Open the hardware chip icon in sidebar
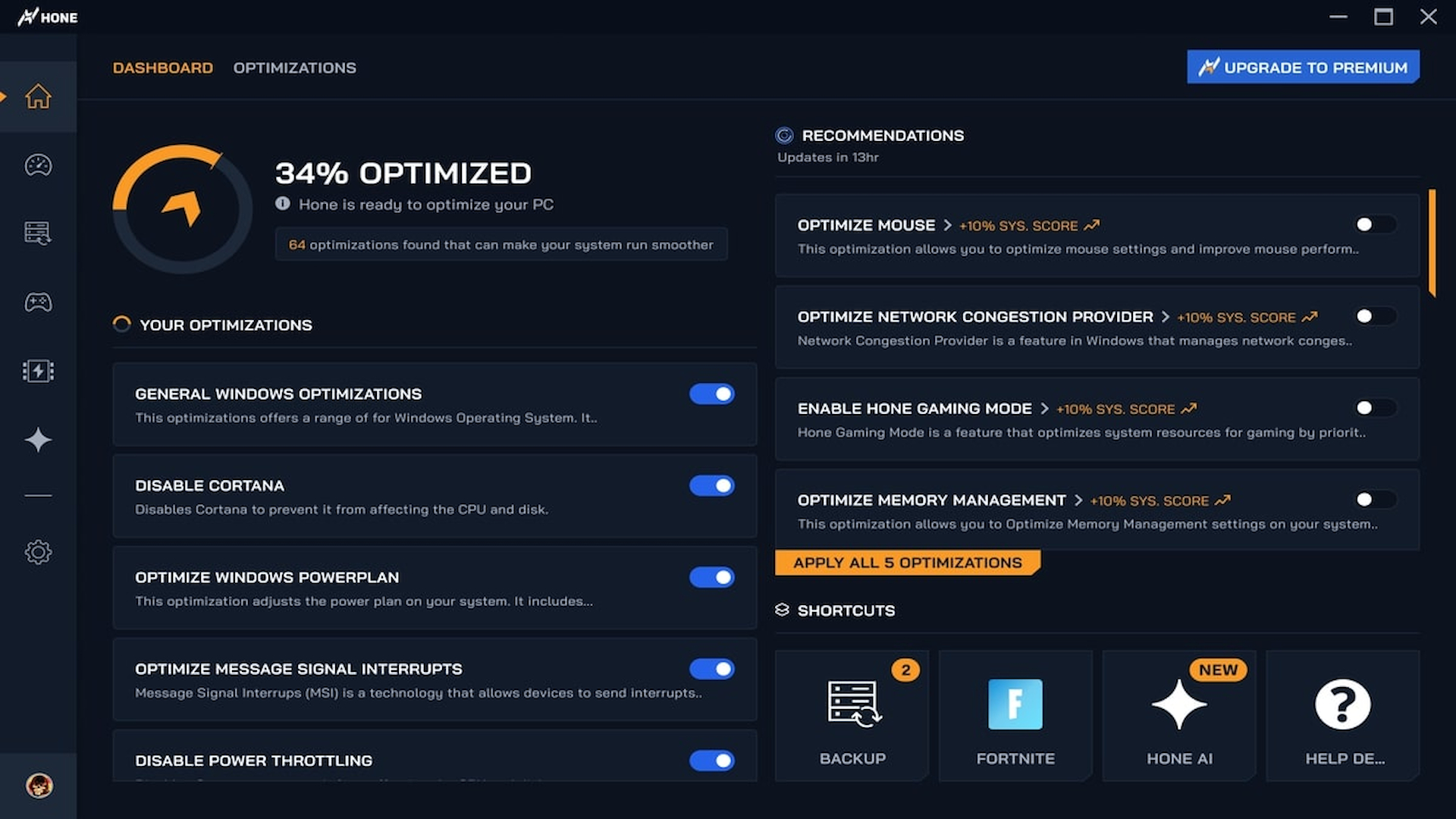 coord(38,371)
